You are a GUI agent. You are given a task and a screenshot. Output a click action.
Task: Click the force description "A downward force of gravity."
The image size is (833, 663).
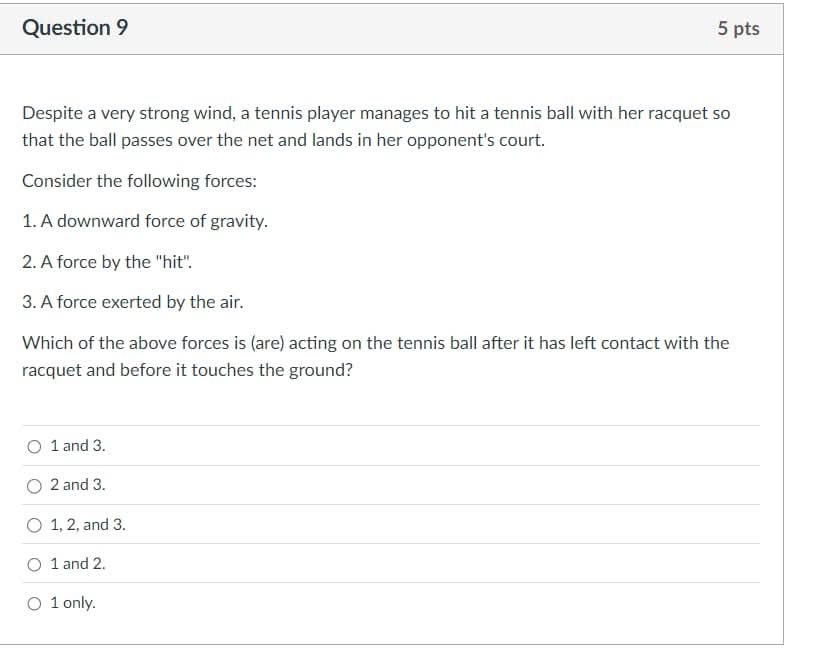143,221
